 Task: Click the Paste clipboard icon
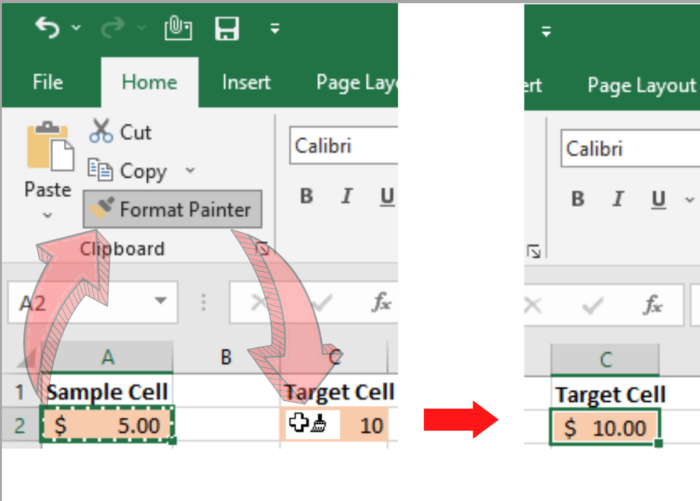point(50,146)
